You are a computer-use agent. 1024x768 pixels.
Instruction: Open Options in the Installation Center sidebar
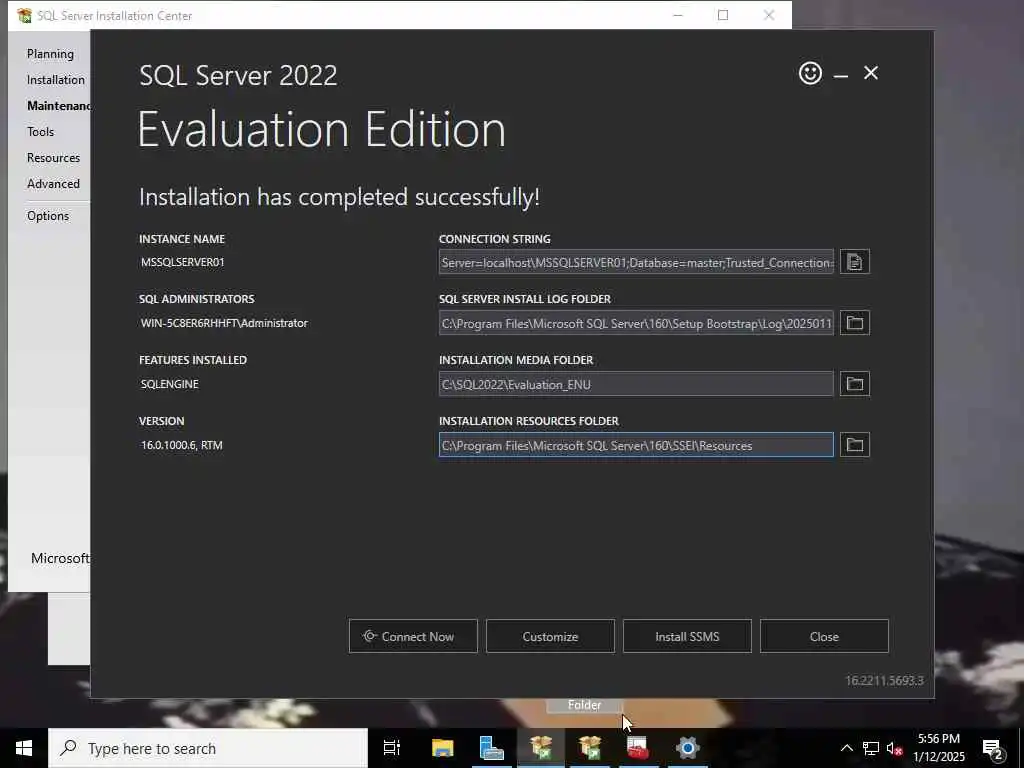coord(48,216)
